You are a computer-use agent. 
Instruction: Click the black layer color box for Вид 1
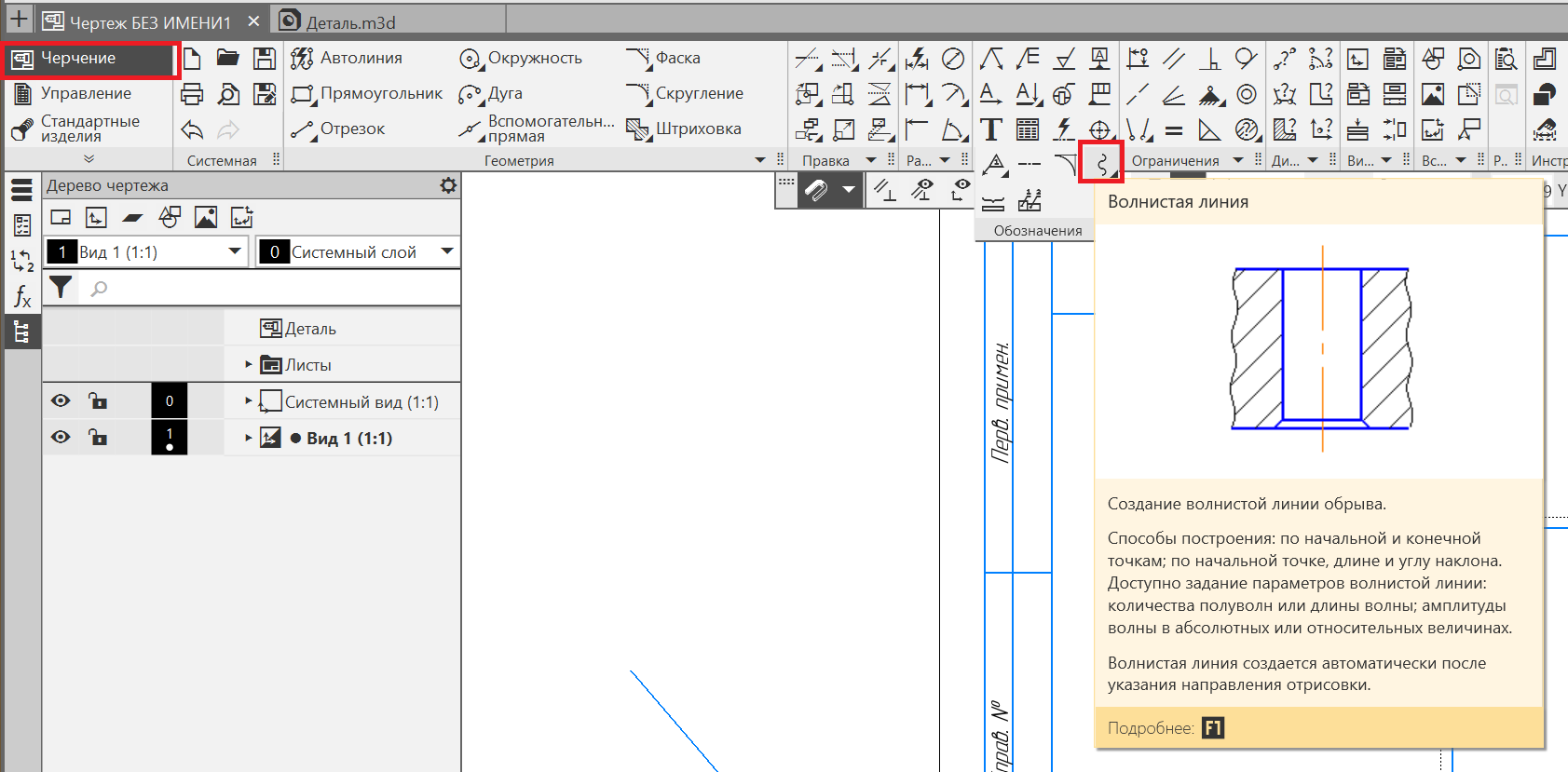click(169, 437)
